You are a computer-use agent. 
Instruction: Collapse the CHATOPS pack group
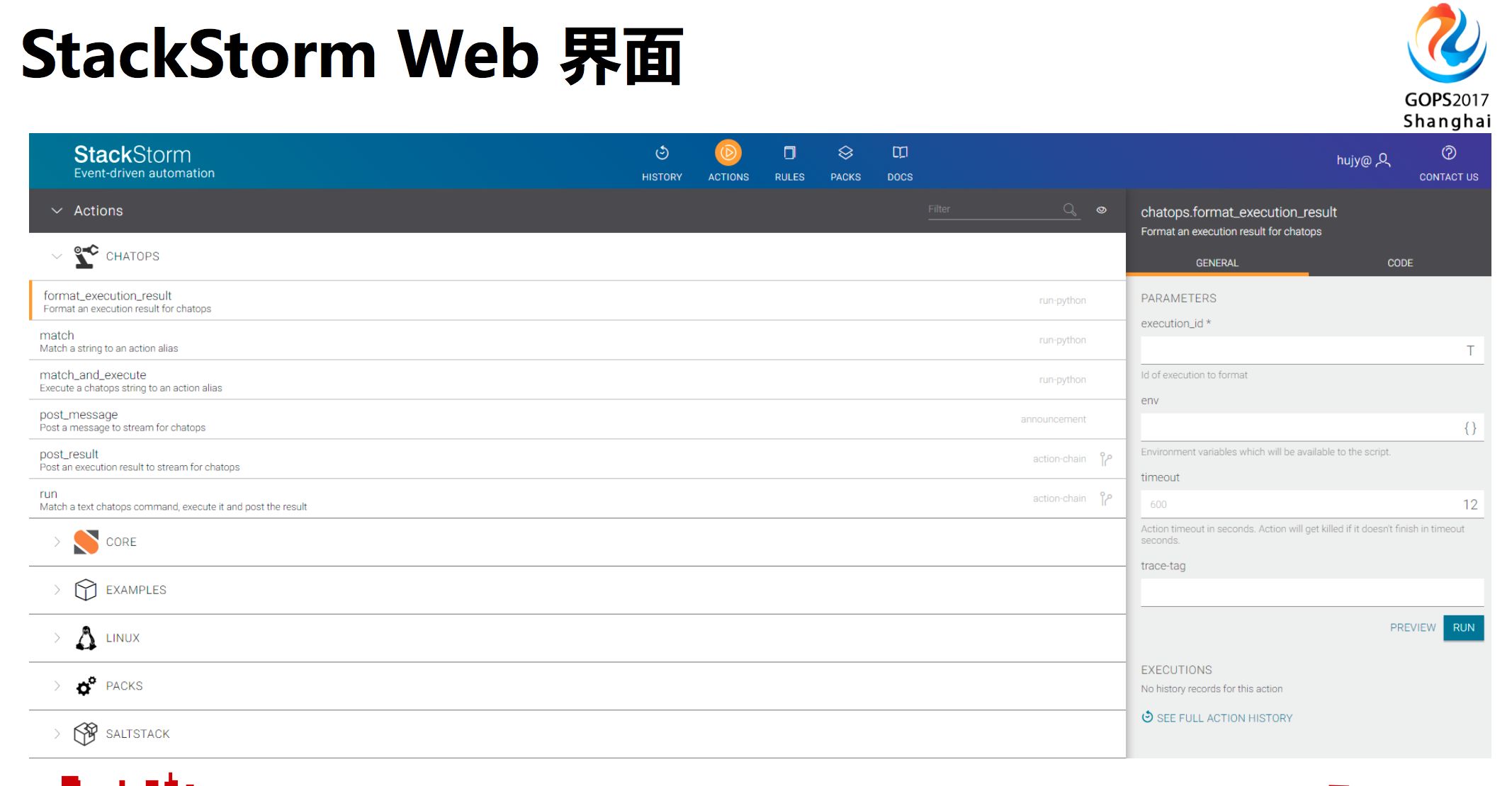[57, 256]
